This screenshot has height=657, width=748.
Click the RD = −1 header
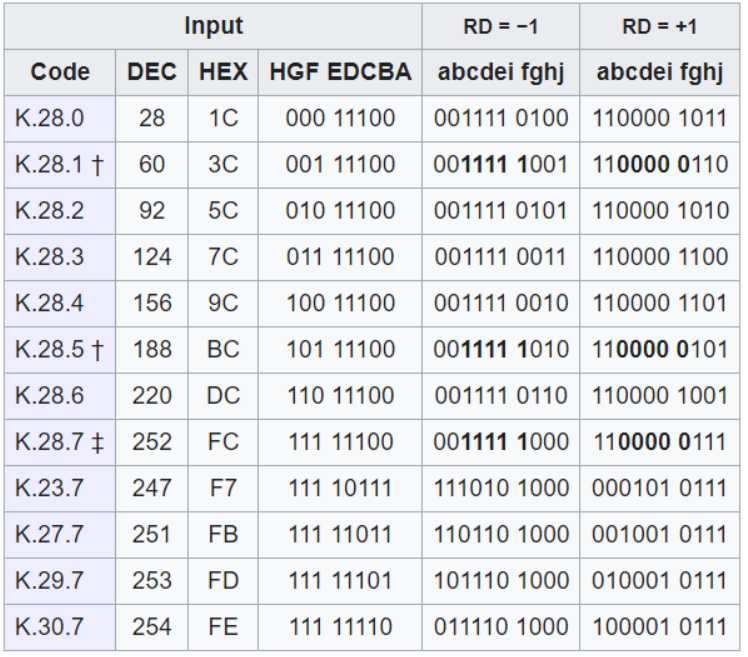click(x=501, y=26)
